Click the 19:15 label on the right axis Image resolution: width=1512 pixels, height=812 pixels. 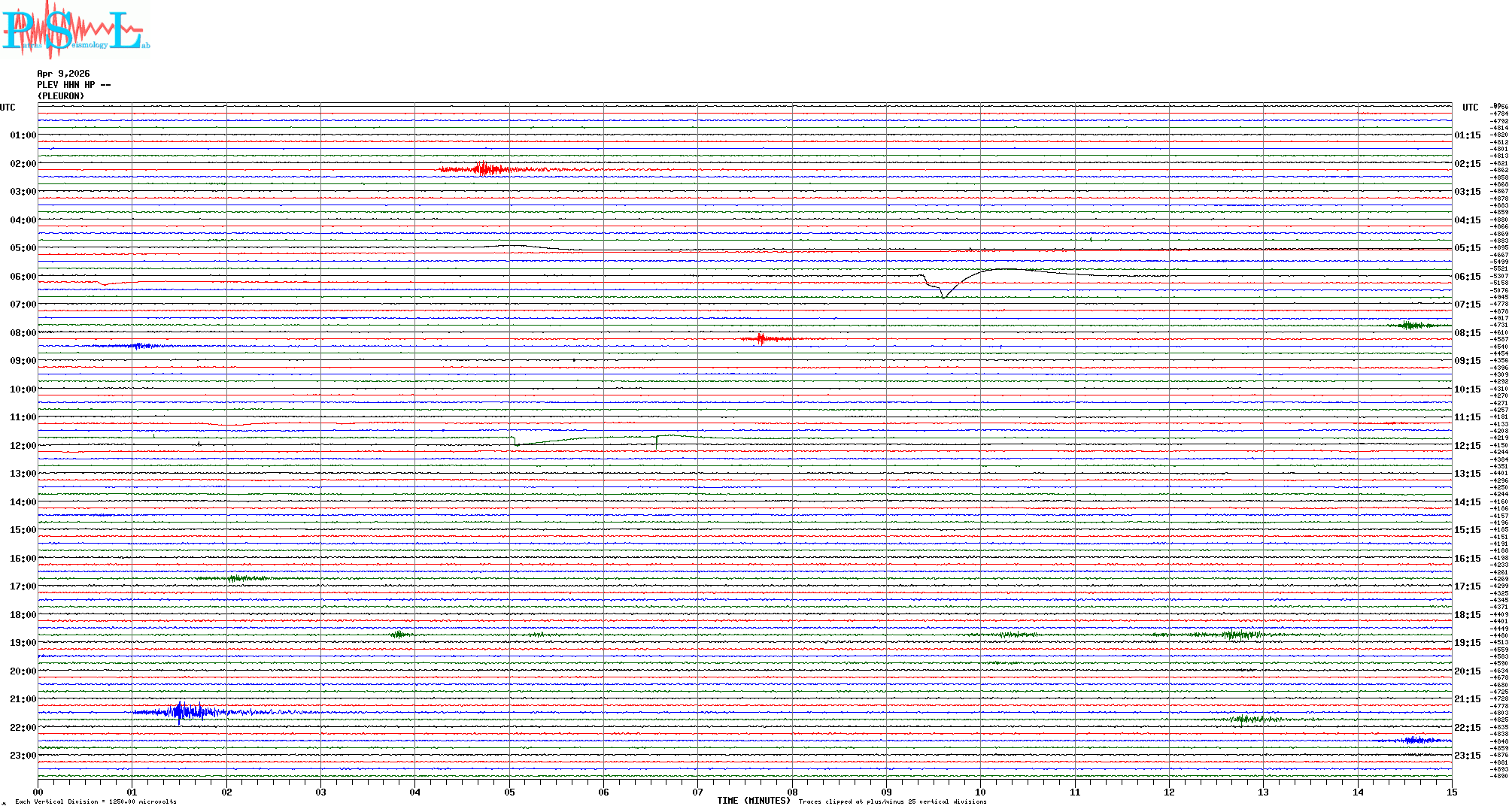pyautogui.click(x=1467, y=643)
